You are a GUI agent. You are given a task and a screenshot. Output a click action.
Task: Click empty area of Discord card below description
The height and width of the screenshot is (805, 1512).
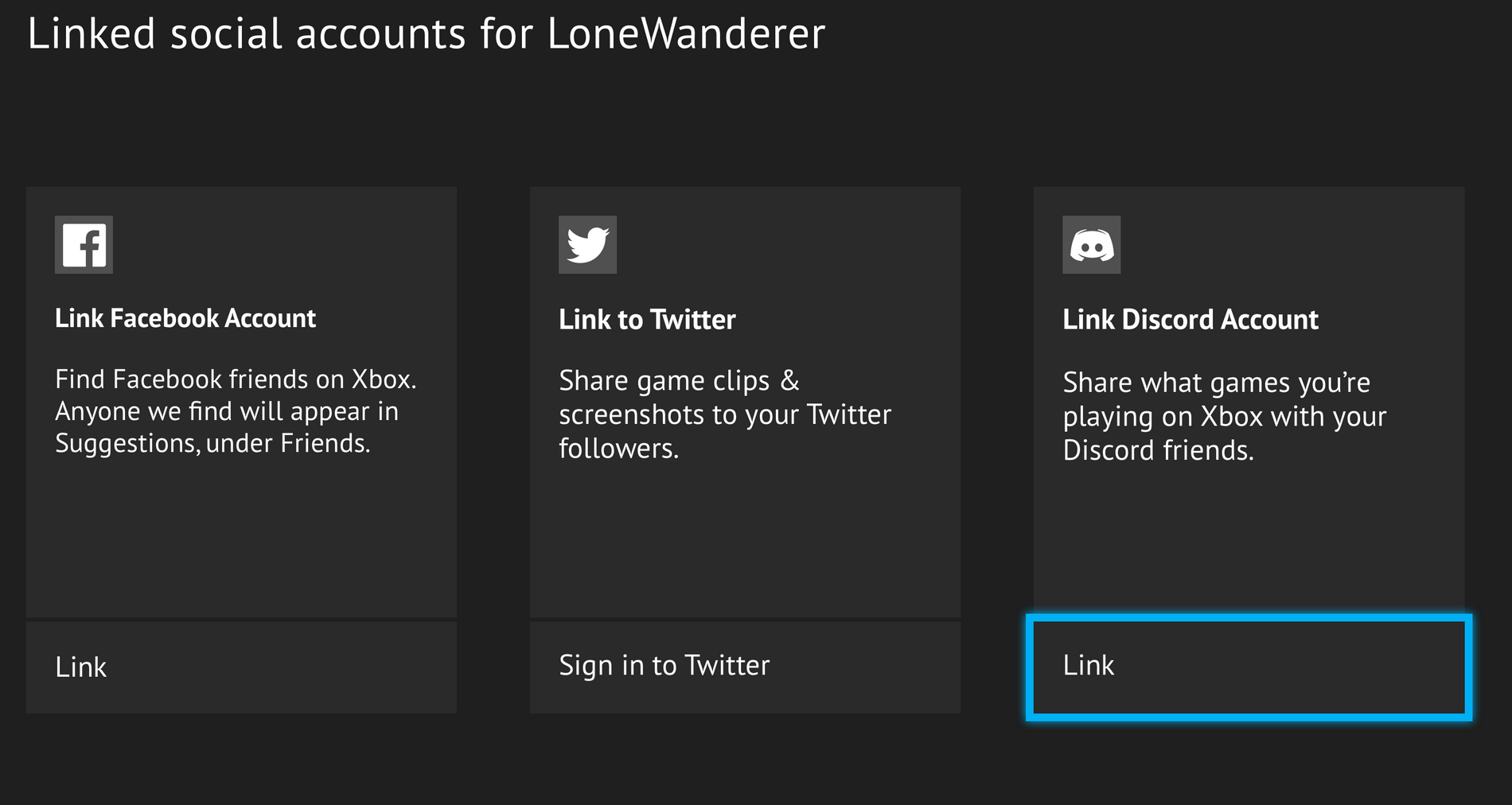coord(1249,541)
